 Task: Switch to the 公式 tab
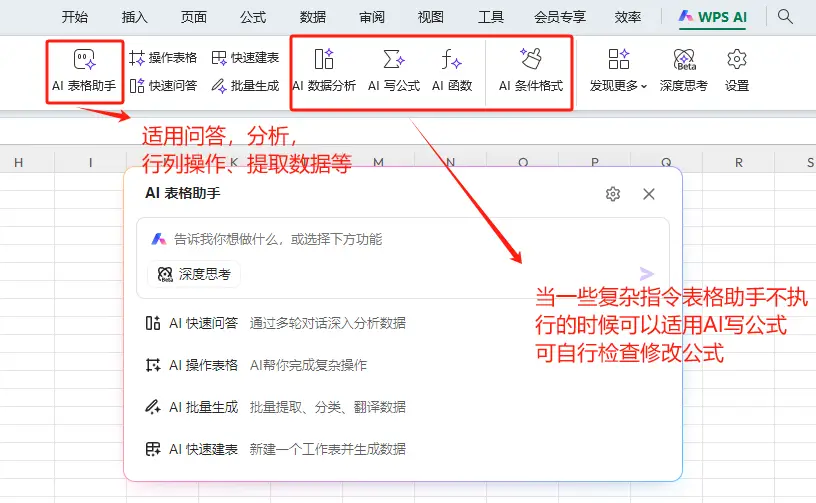(253, 17)
